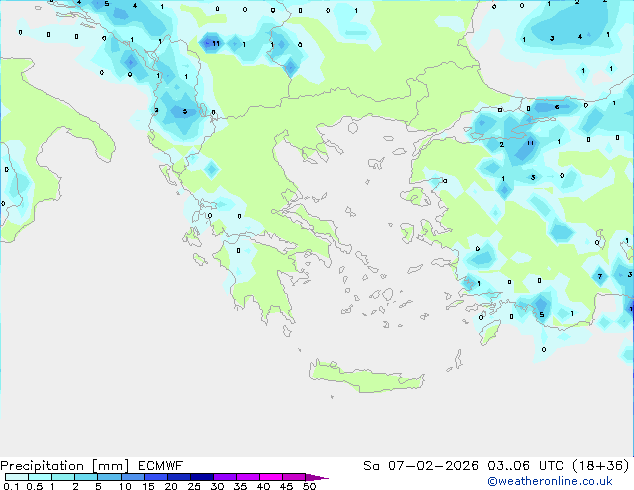Select the 35–40 mm legend color swatch

click(x=247, y=477)
